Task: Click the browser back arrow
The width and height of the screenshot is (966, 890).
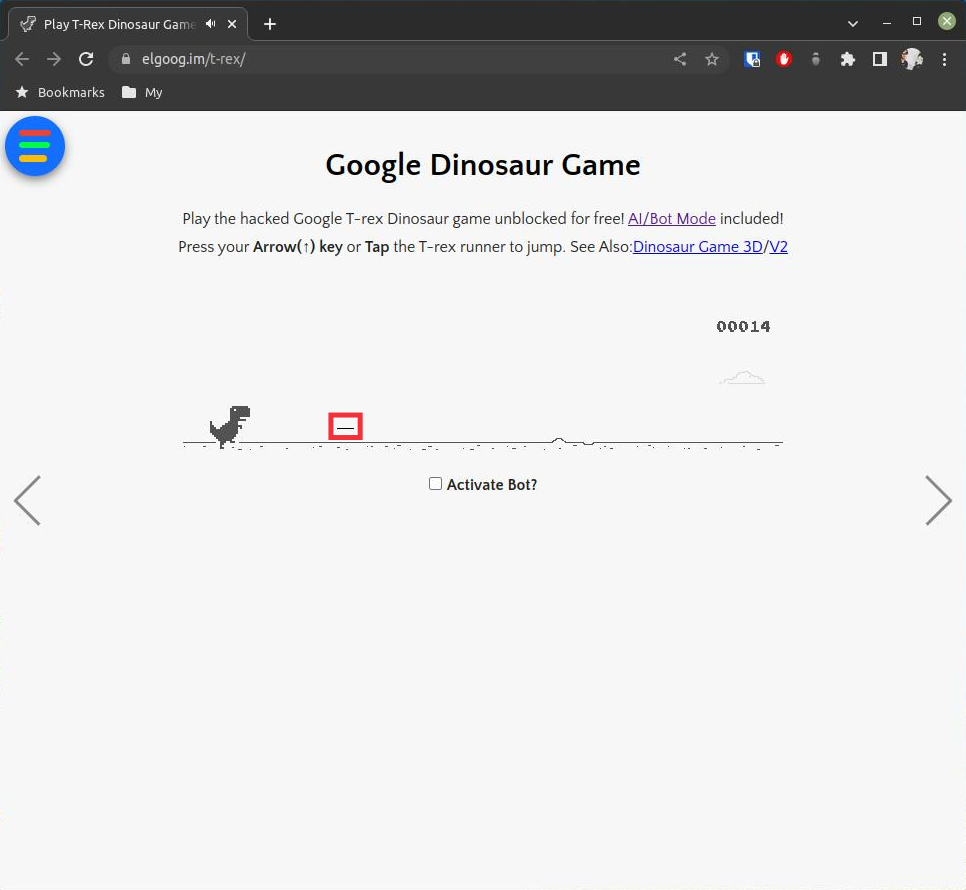Action: [x=22, y=59]
